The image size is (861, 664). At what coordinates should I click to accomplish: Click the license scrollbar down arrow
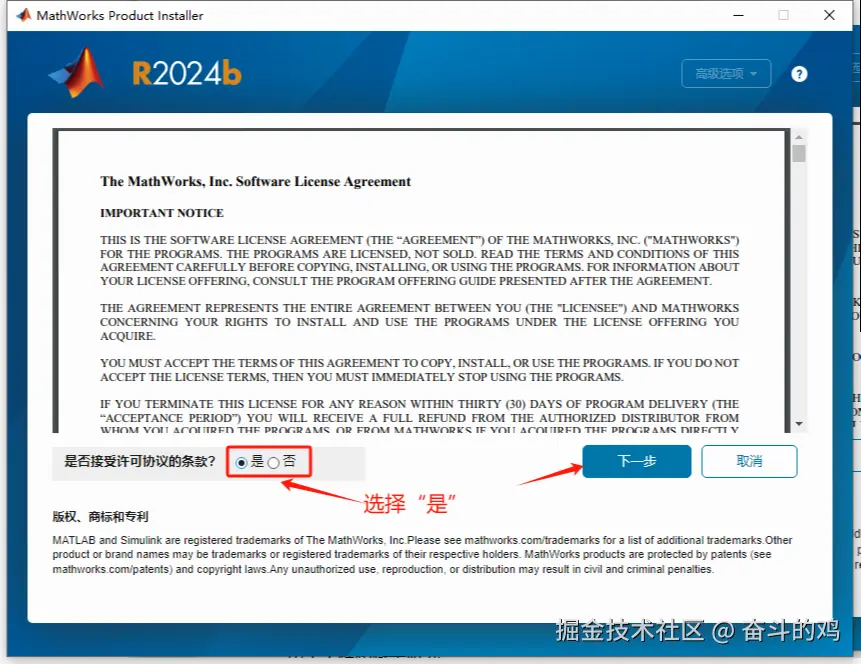click(x=799, y=424)
